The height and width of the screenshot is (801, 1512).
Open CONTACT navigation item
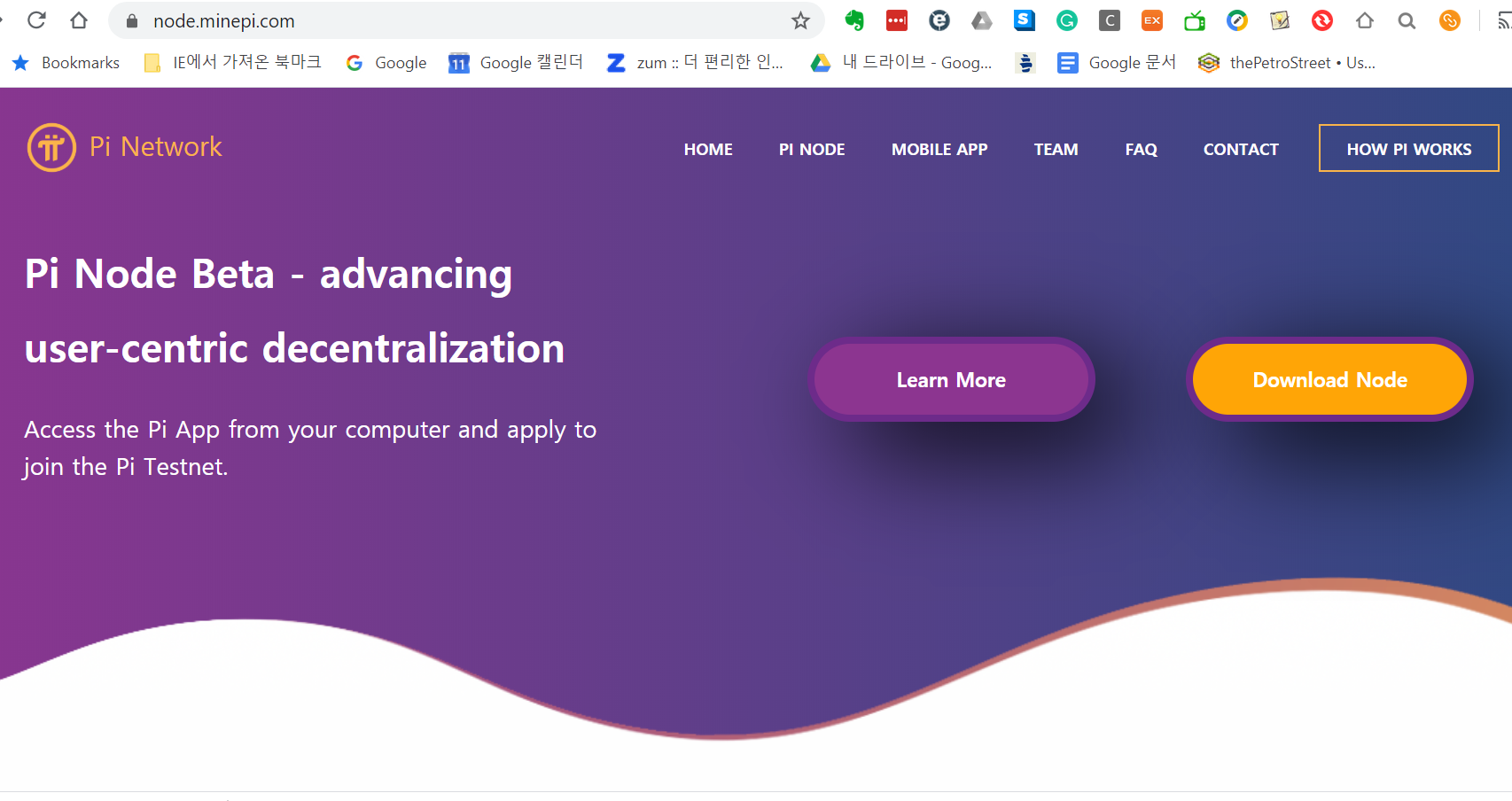1241,150
